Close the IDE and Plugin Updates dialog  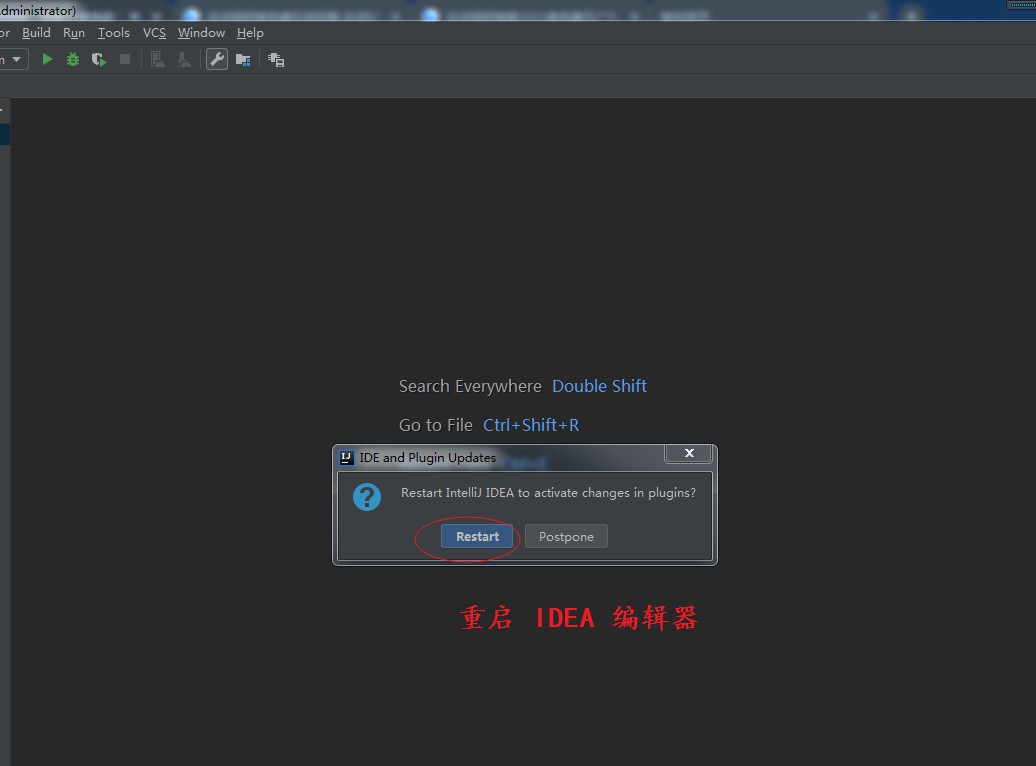pyautogui.click(x=688, y=453)
